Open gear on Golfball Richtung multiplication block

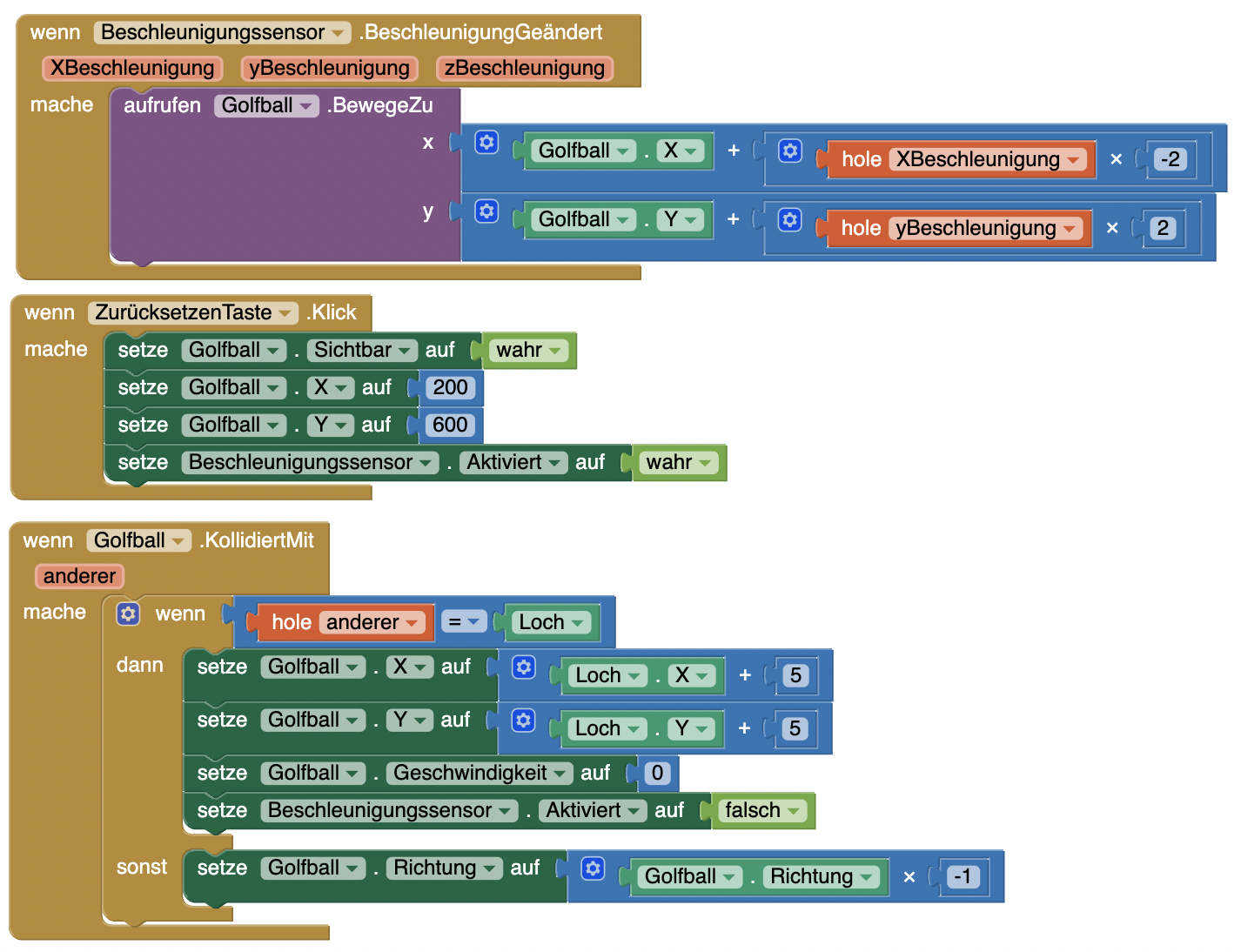tap(593, 868)
